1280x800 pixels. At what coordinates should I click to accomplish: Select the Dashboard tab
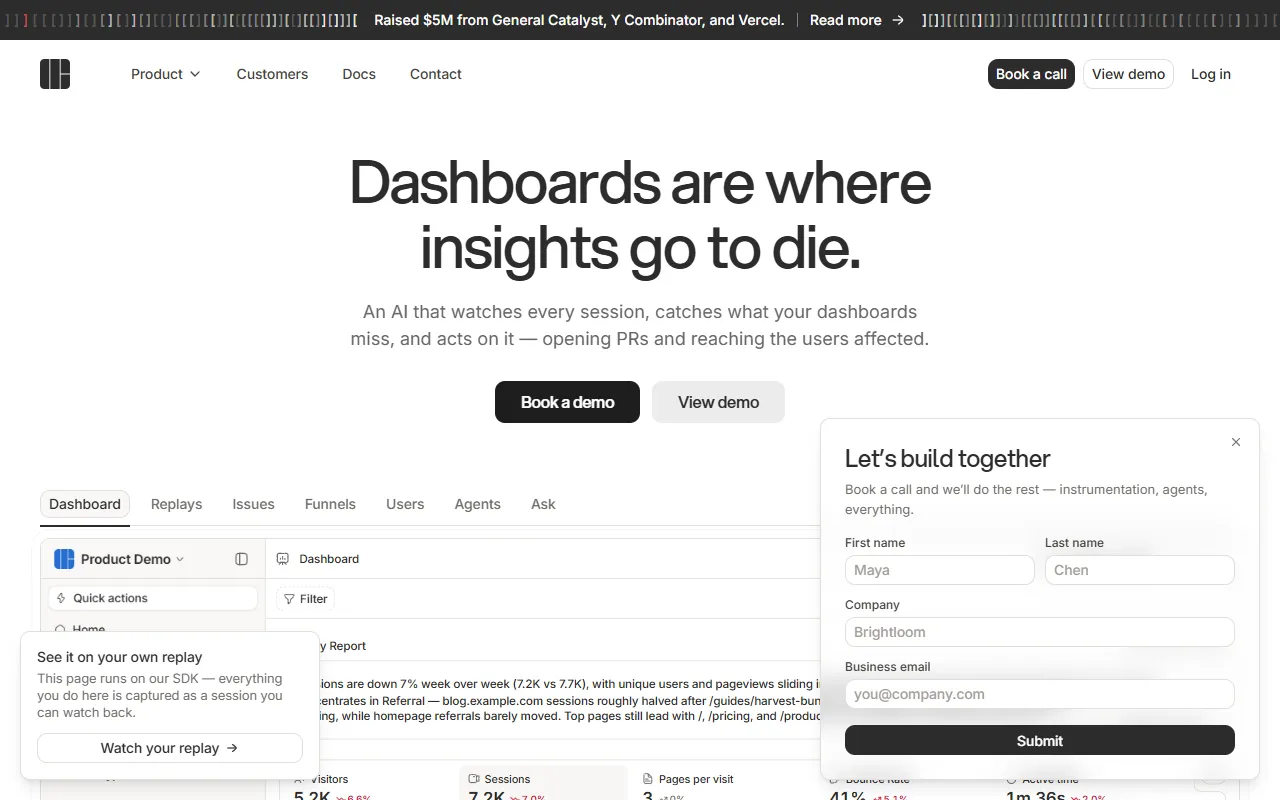click(x=85, y=504)
